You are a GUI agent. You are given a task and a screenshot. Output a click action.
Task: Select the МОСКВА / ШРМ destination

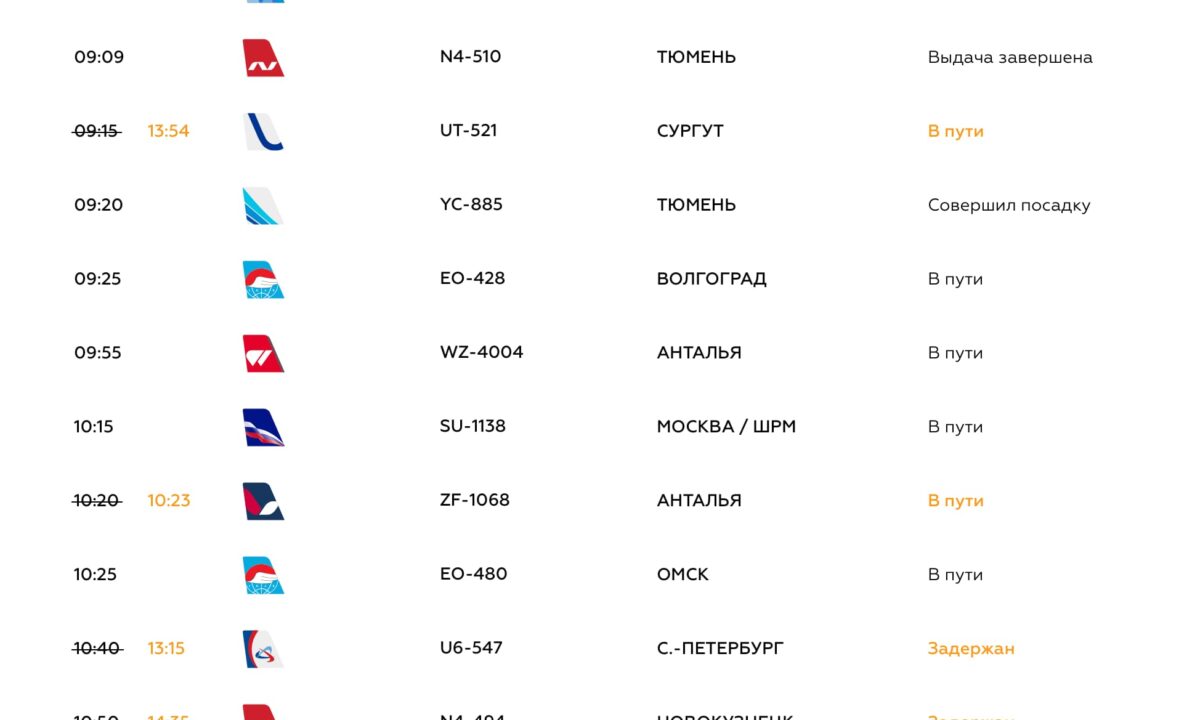click(x=727, y=427)
